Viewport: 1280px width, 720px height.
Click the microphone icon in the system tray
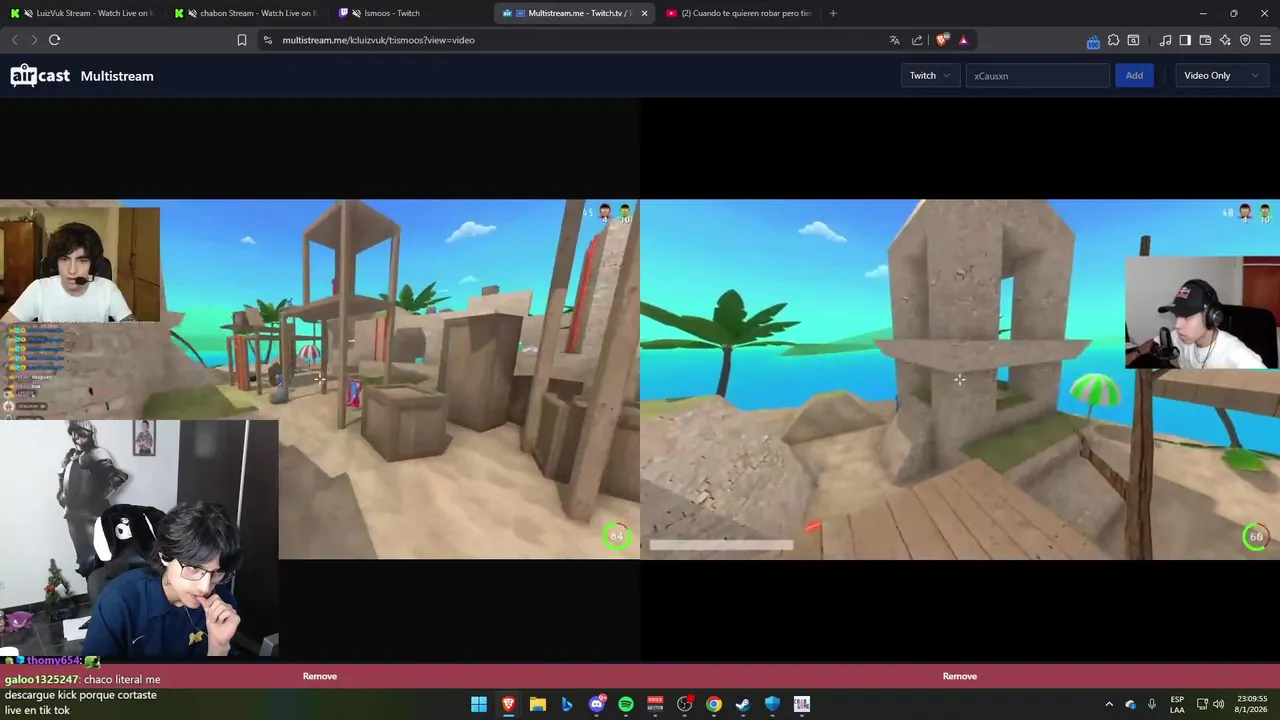[1152, 704]
